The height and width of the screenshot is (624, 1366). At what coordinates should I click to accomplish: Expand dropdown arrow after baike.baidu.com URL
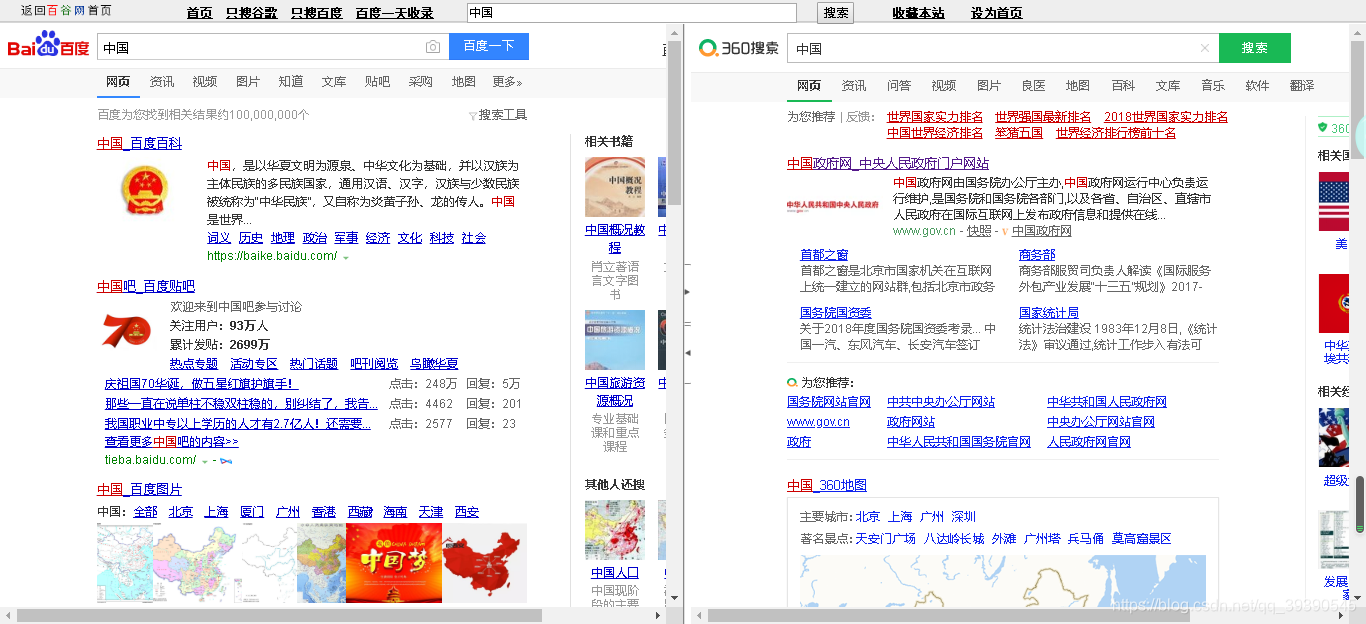(x=346, y=258)
